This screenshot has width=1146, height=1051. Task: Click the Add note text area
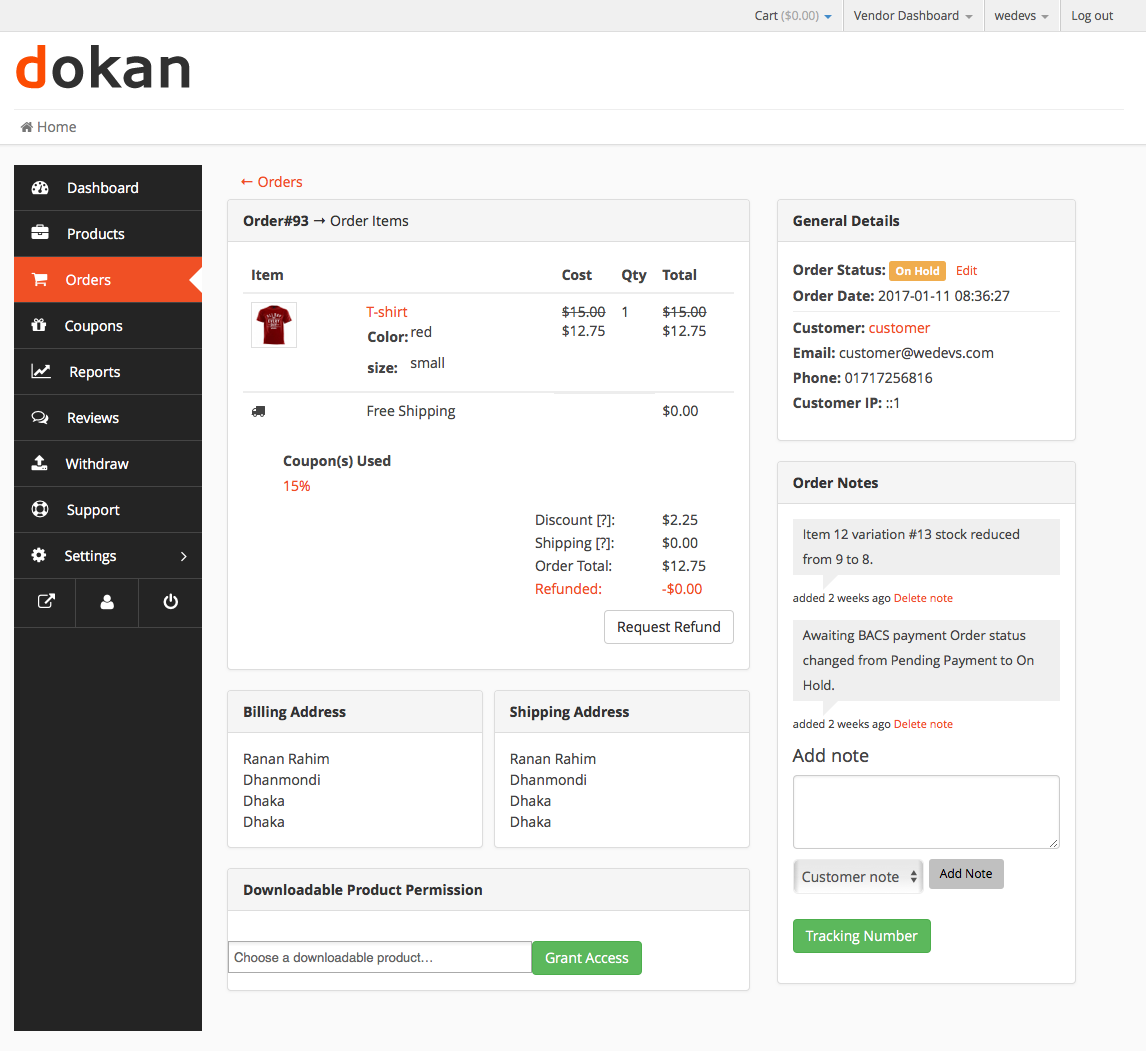pos(926,812)
